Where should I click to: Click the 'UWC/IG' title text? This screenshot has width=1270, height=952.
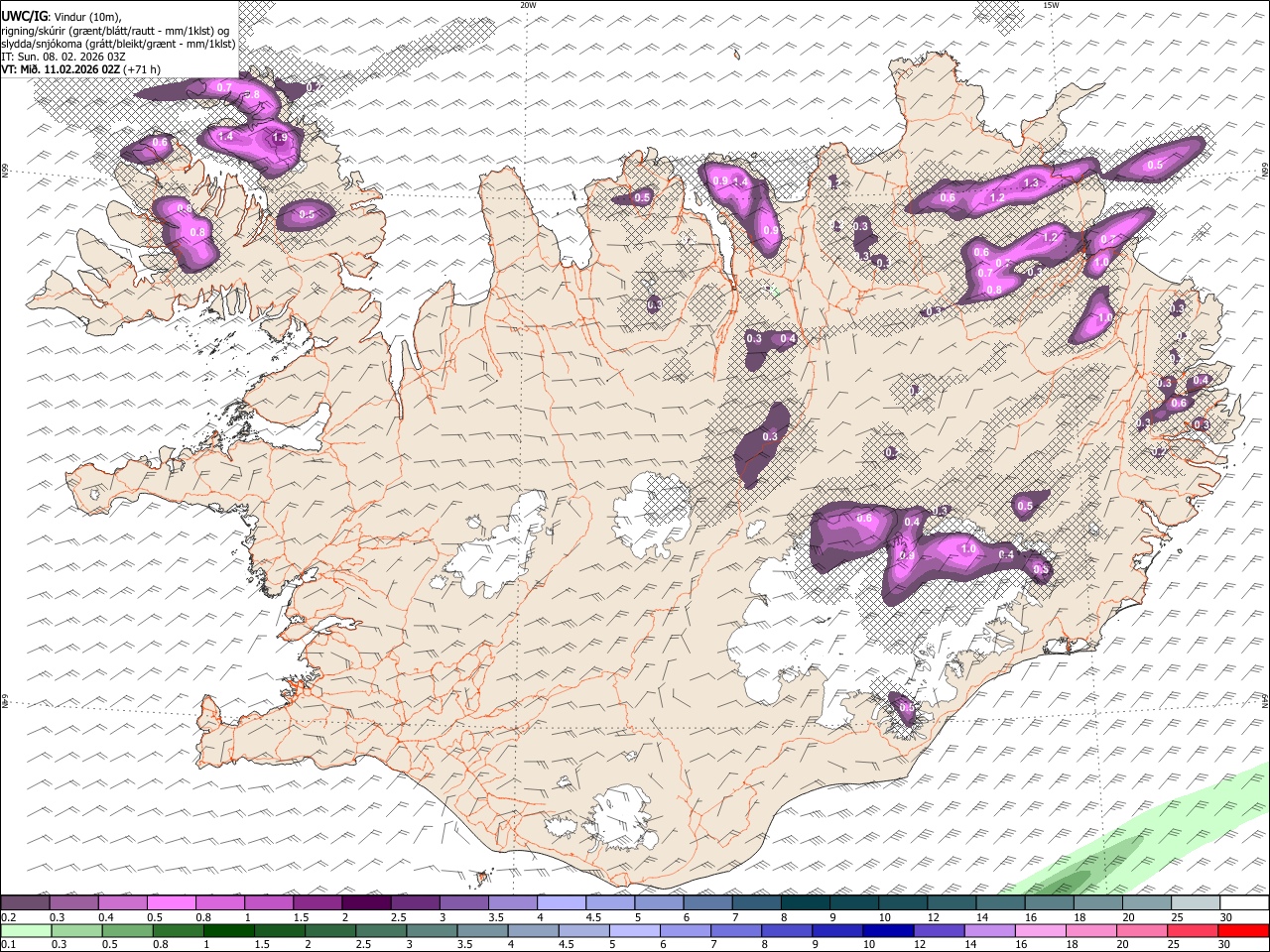[24, 16]
